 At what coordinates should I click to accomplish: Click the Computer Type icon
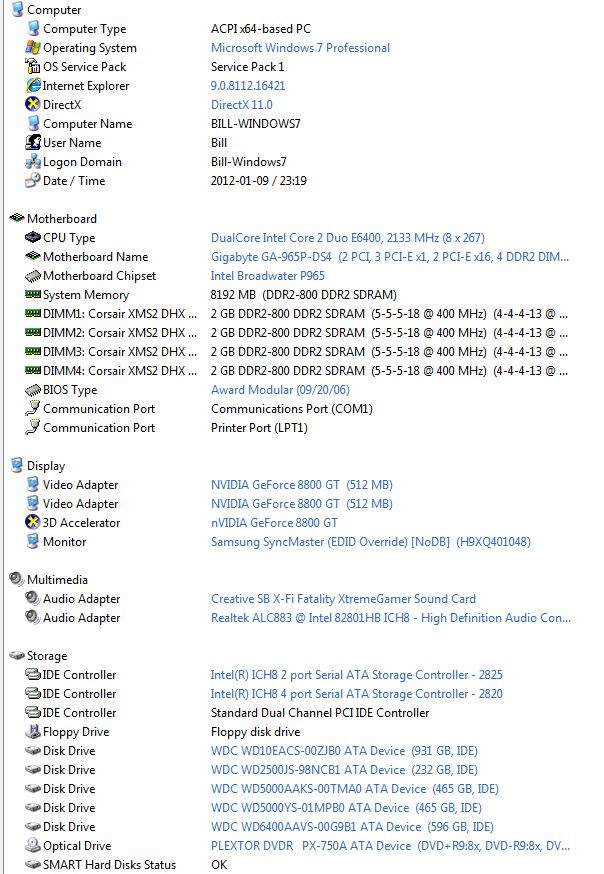tap(33, 28)
